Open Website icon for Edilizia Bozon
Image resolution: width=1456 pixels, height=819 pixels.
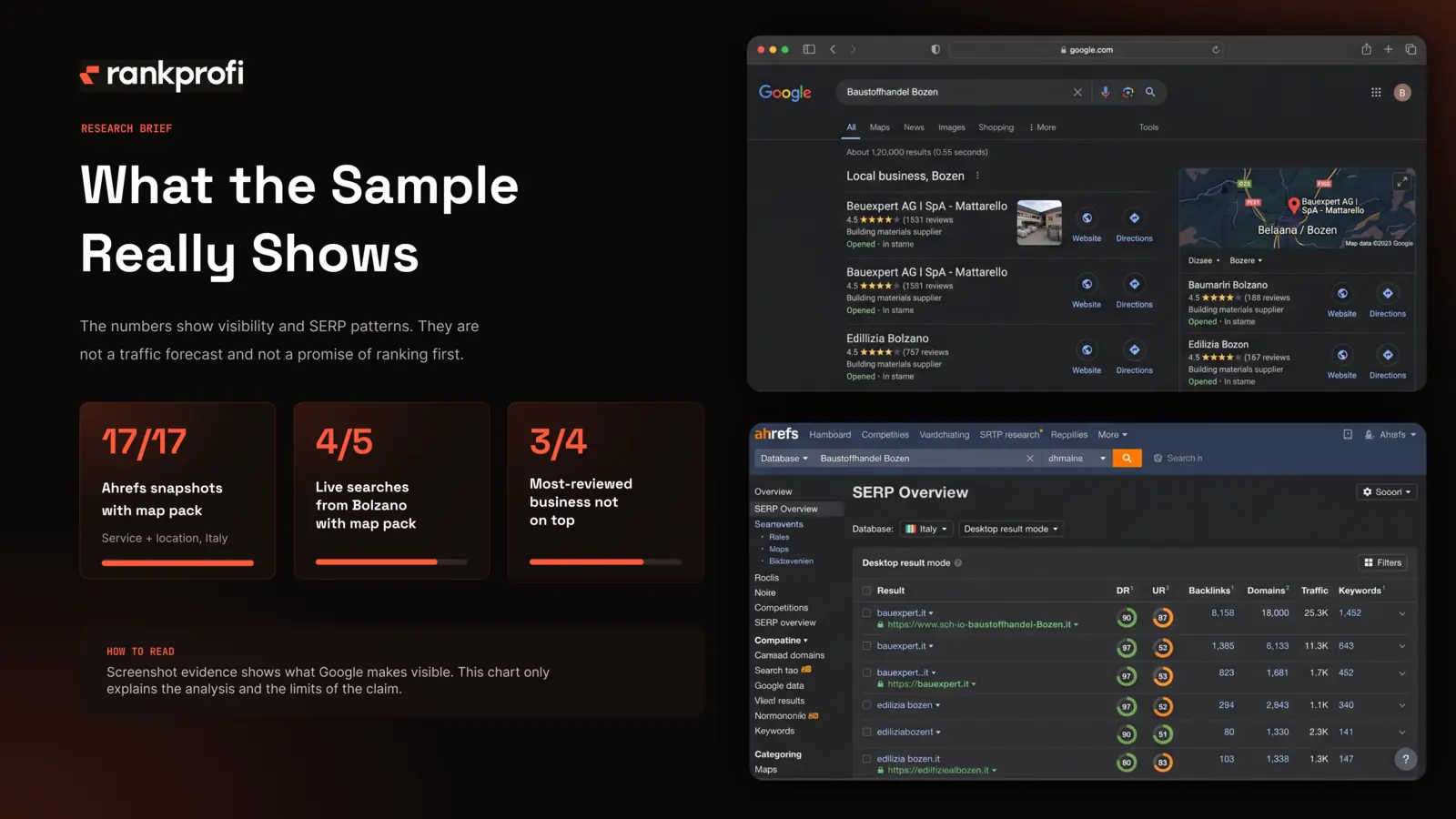point(1342,355)
